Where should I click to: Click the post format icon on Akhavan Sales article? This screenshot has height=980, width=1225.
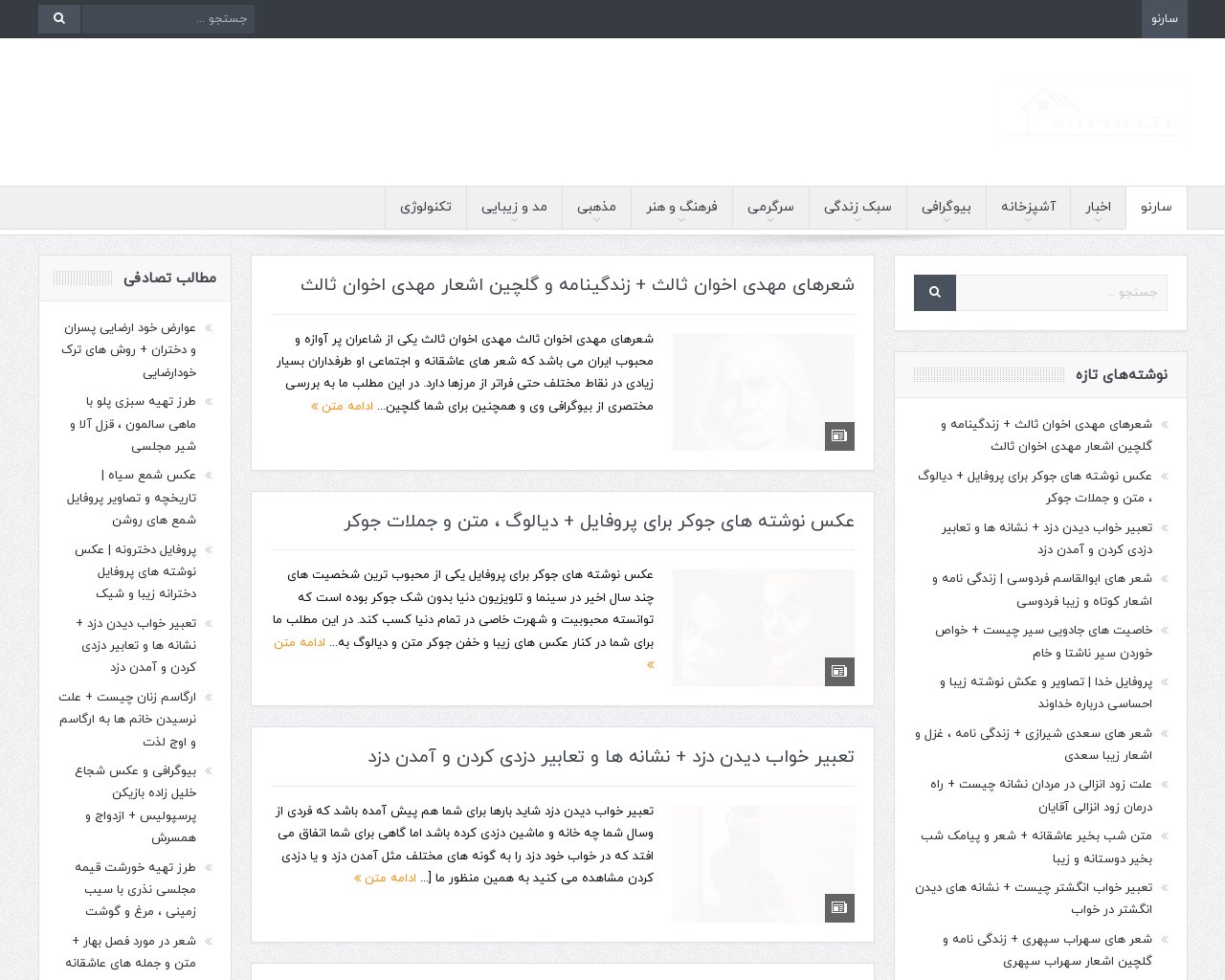pyautogui.click(x=838, y=434)
